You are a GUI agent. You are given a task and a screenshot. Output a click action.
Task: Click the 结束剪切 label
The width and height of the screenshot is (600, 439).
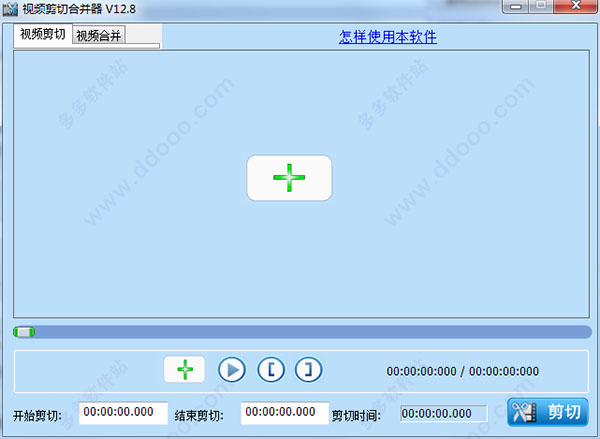(199, 416)
